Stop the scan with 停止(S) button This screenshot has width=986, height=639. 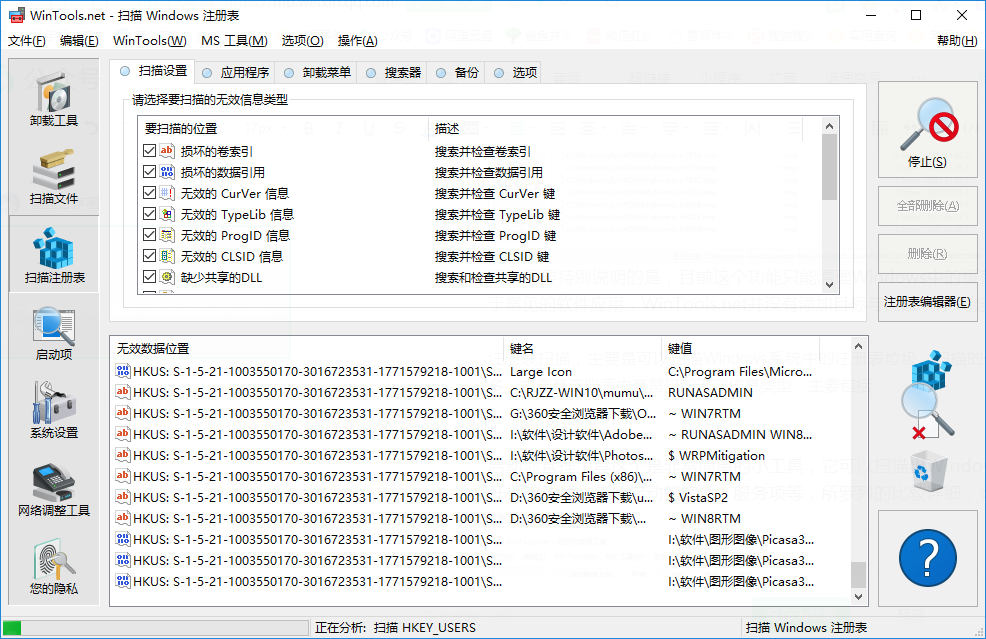click(928, 130)
